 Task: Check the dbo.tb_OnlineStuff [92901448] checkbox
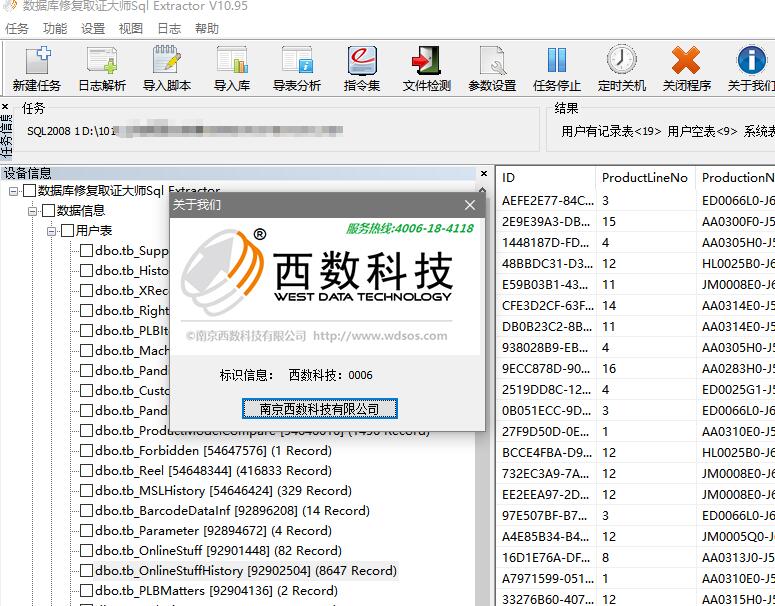pyautogui.click(x=86, y=551)
